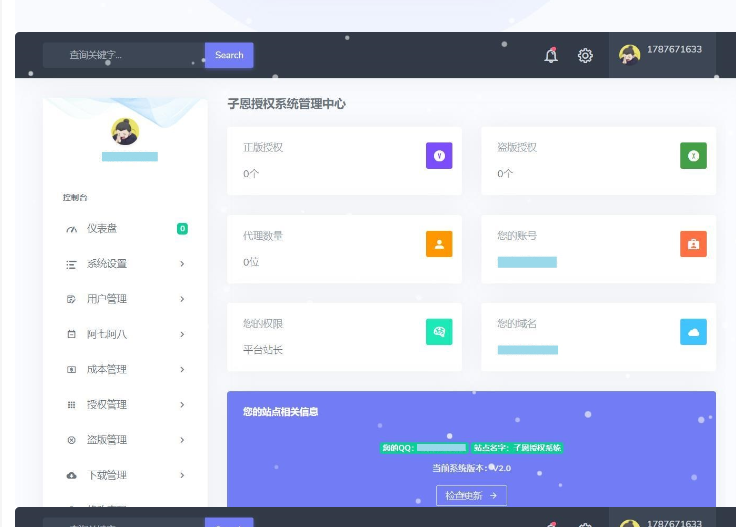The image size is (736, 527).
Task: Click the green 0 badge on 仪表盘
Action: [x=182, y=229]
